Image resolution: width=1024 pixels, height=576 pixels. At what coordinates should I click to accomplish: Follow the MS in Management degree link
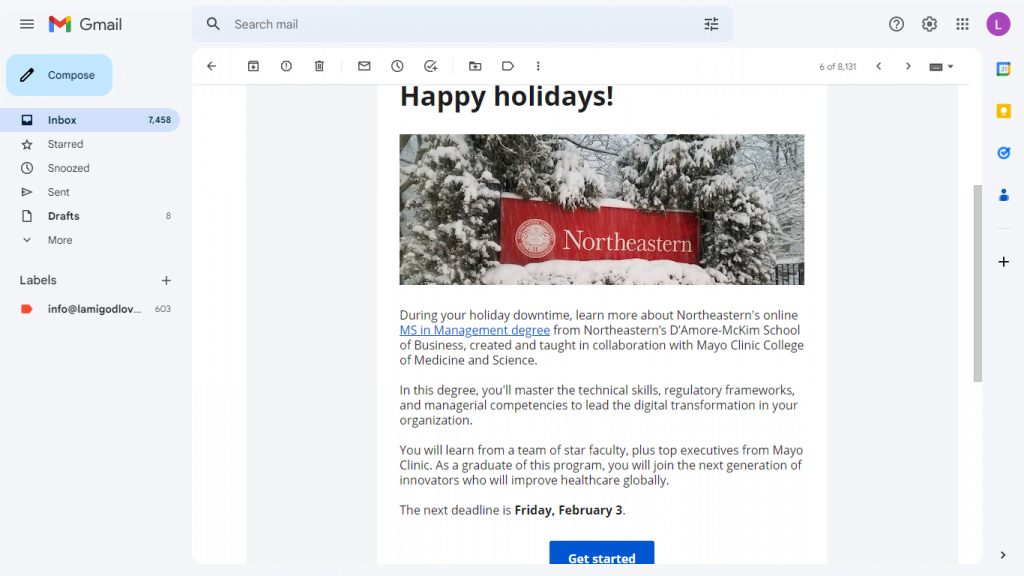pos(474,330)
